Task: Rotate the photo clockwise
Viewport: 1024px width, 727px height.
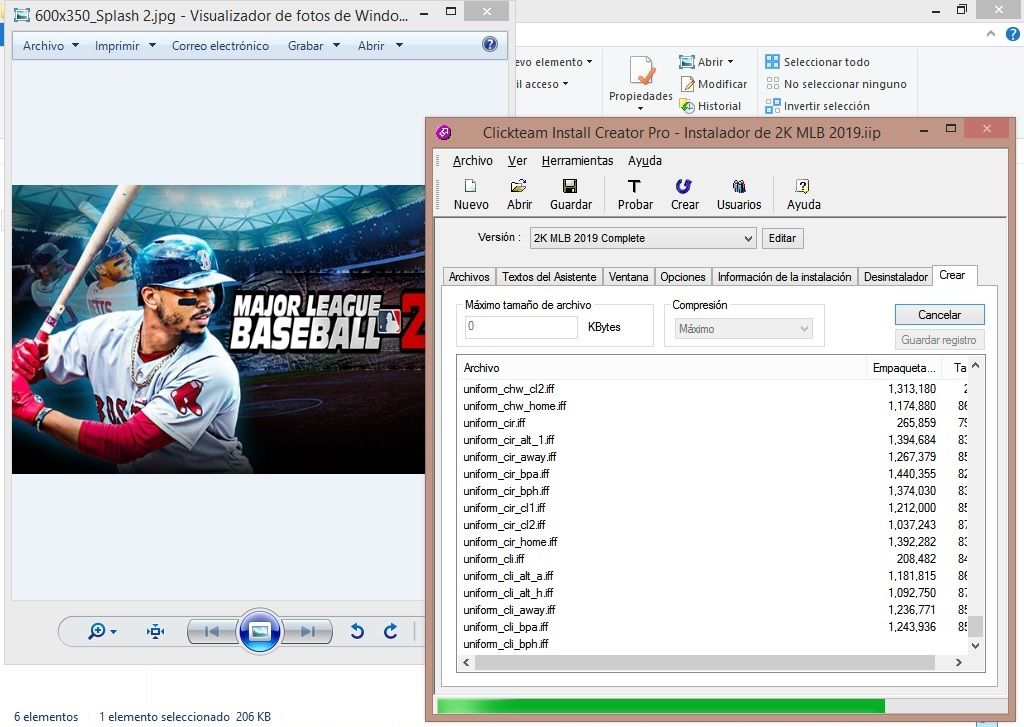Action: (x=391, y=631)
